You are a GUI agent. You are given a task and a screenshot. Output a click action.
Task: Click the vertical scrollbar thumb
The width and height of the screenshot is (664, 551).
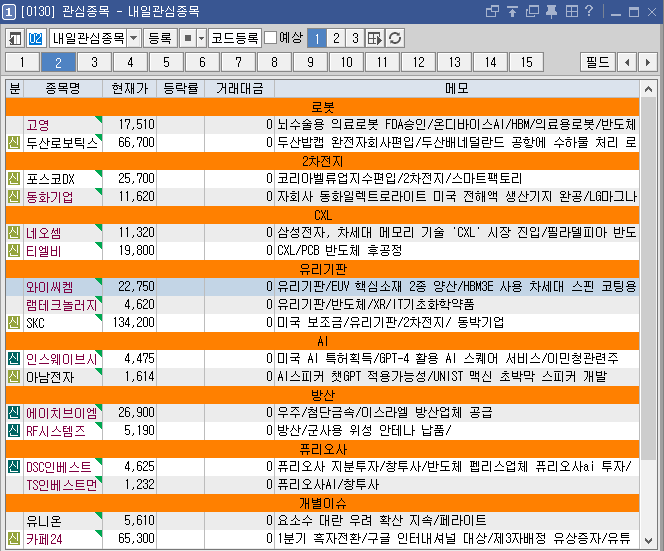pyautogui.click(x=648, y=277)
